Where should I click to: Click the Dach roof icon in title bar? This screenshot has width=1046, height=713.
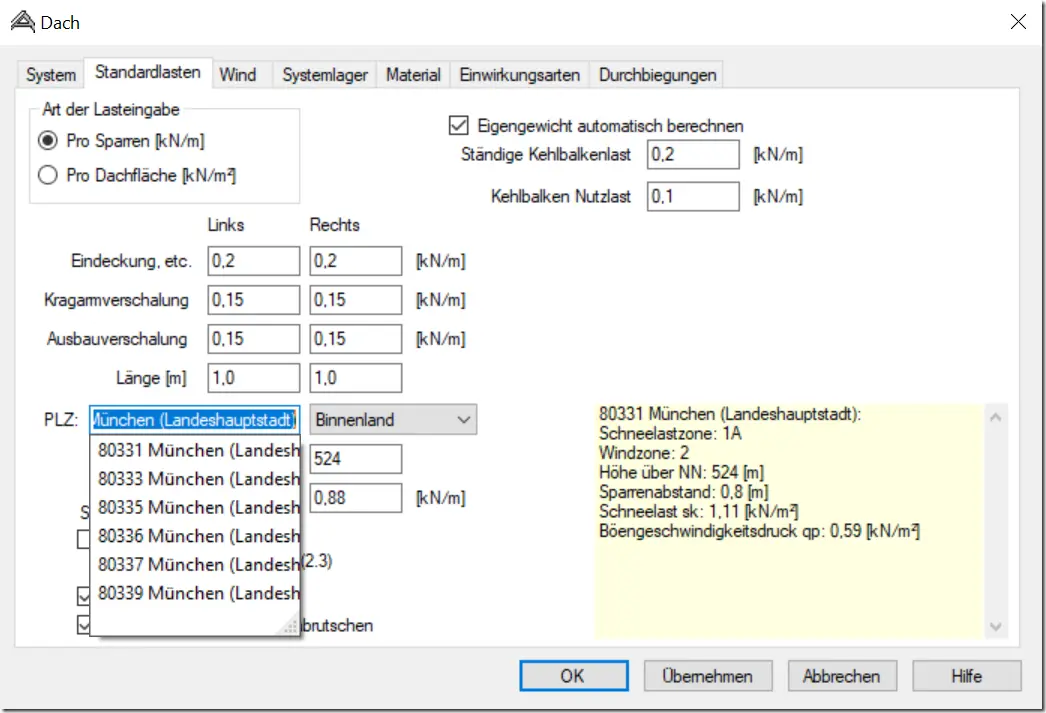tap(23, 22)
